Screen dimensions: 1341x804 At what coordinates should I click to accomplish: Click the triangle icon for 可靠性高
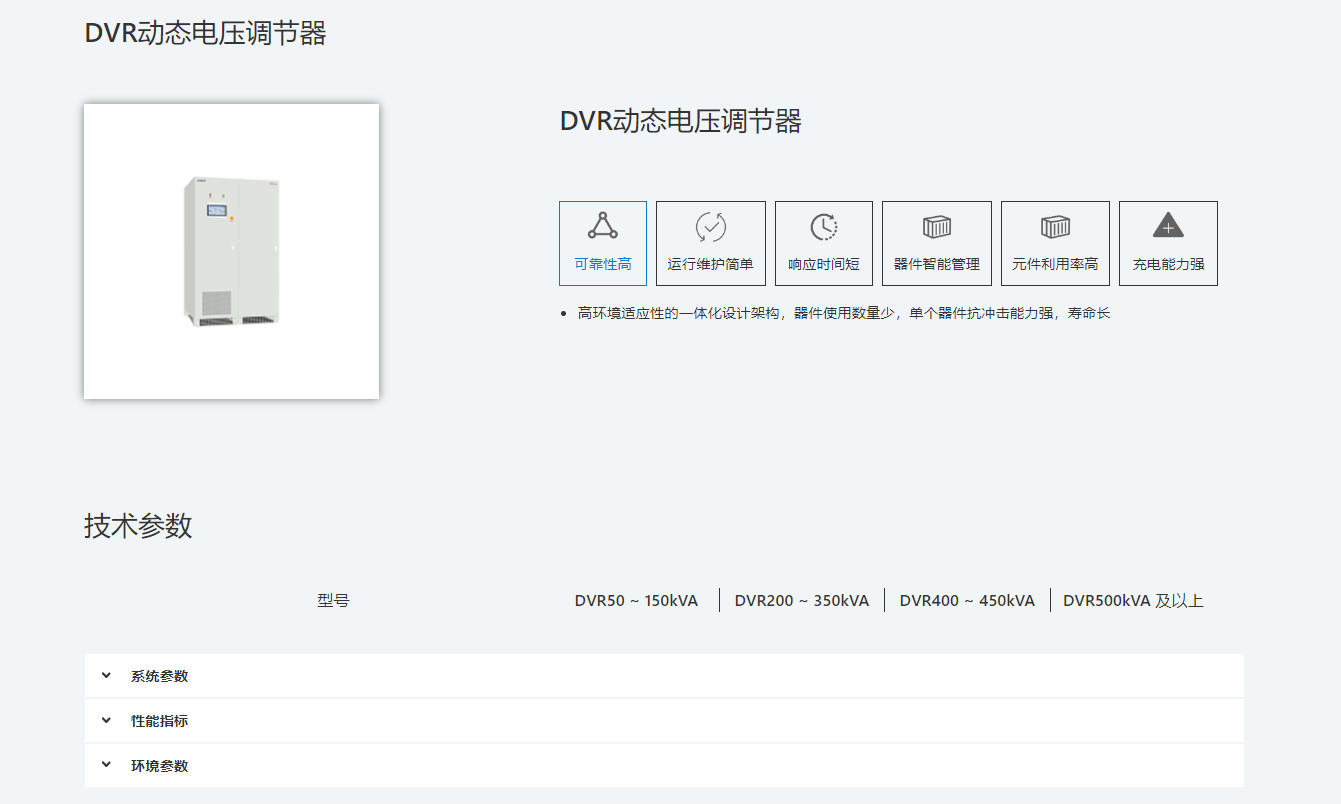(x=602, y=226)
